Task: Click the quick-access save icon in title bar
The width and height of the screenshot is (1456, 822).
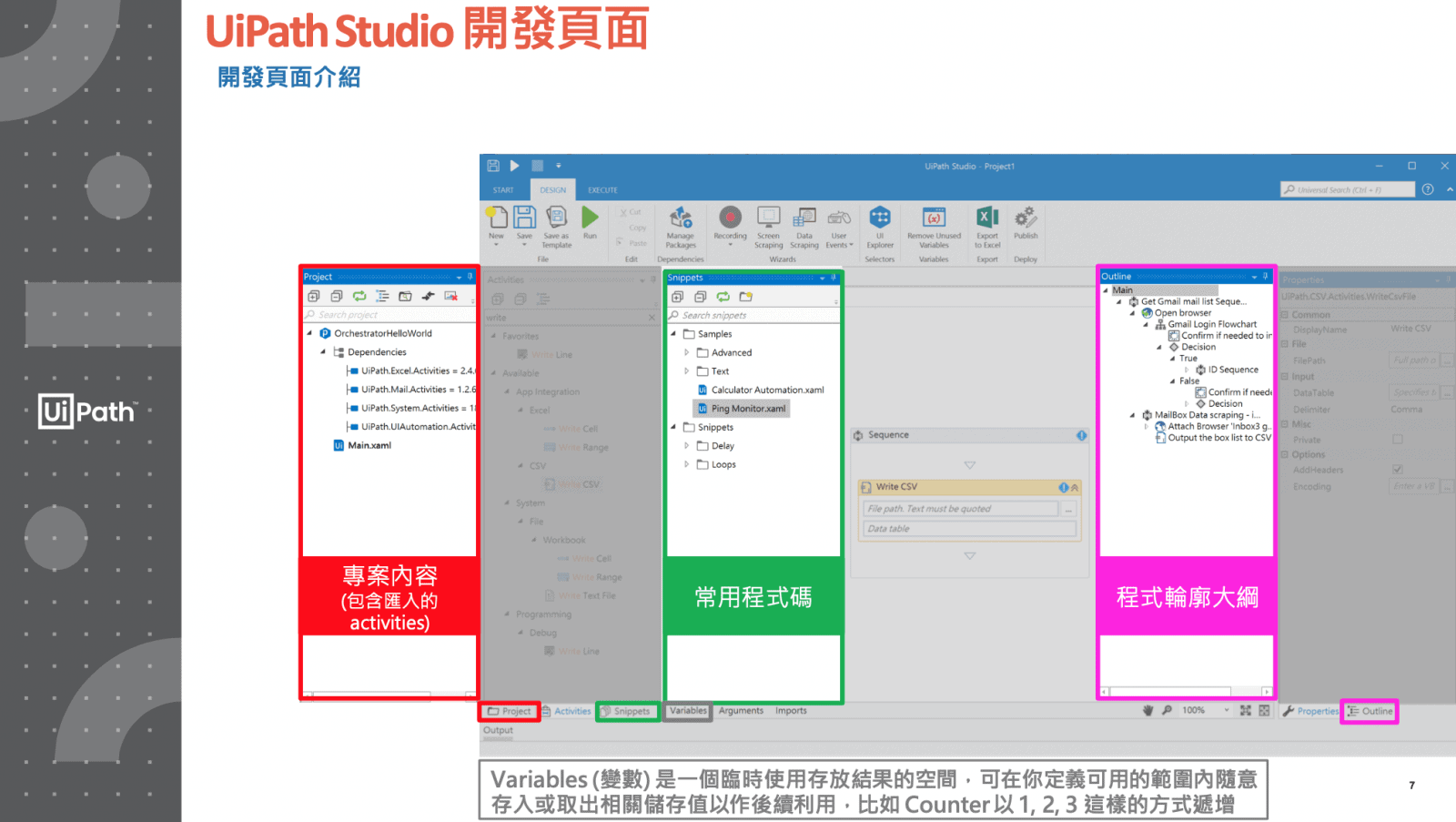Action: click(493, 166)
